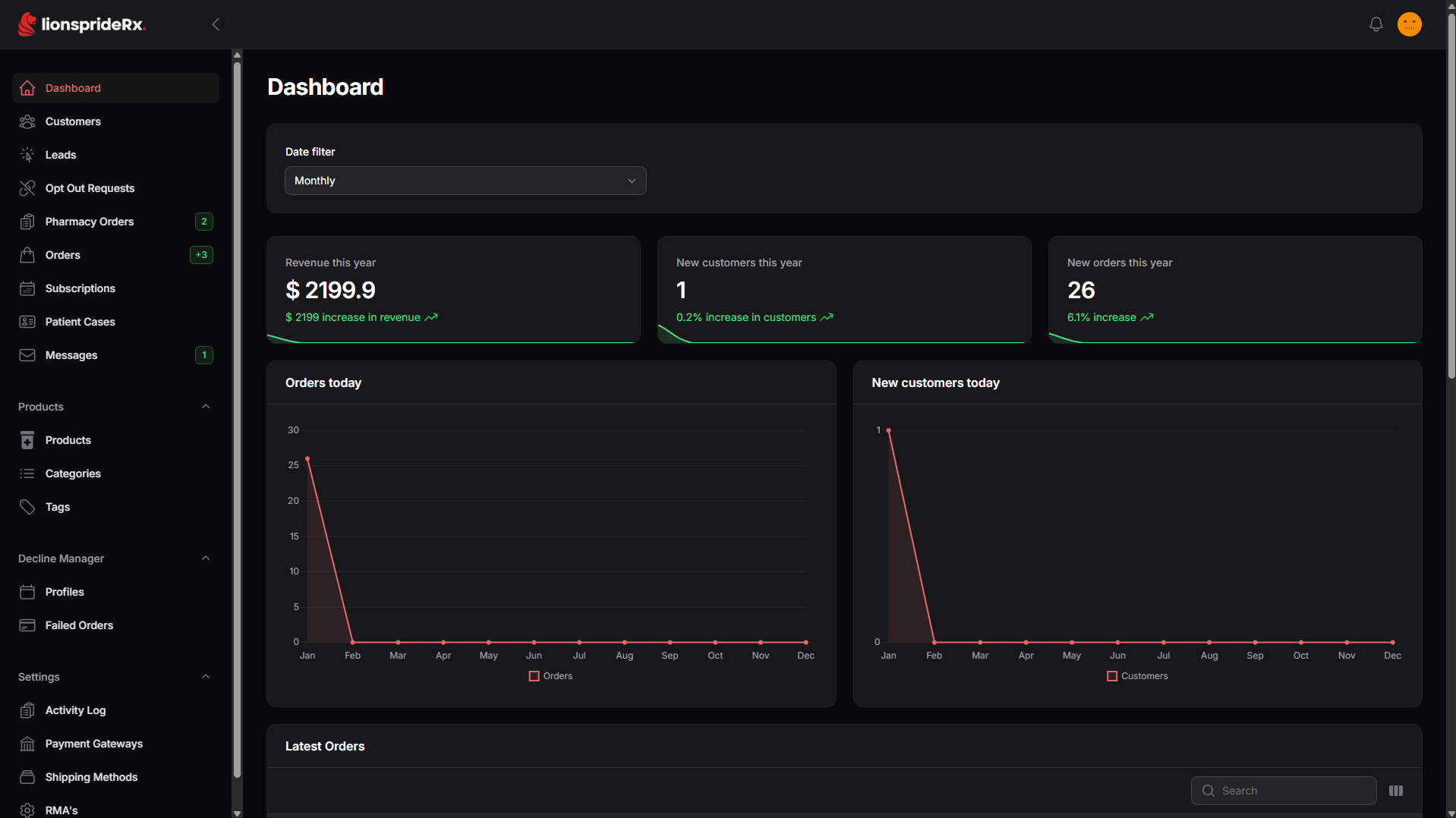Click the Opt Out Requests icon
The width and height of the screenshot is (1456, 818).
pyautogui.click(x=27, y=188)
